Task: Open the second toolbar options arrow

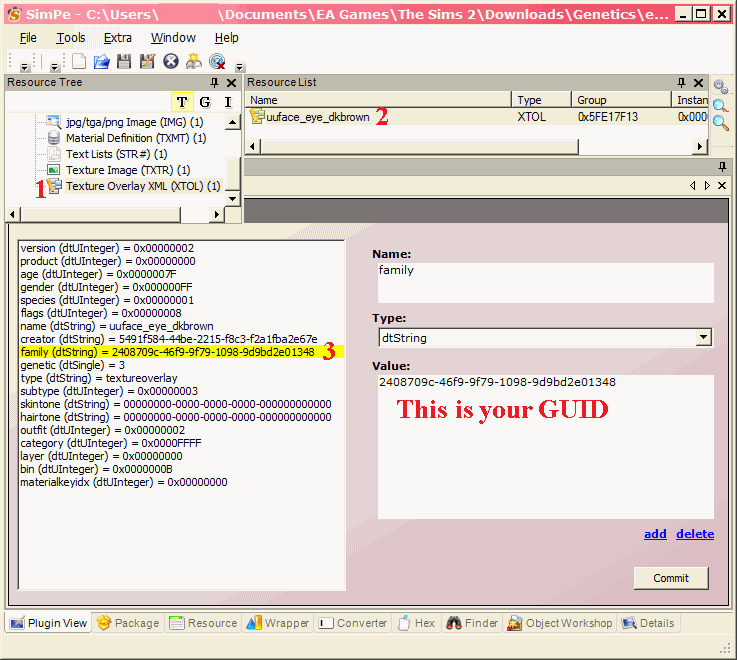Action: [55, 67]
